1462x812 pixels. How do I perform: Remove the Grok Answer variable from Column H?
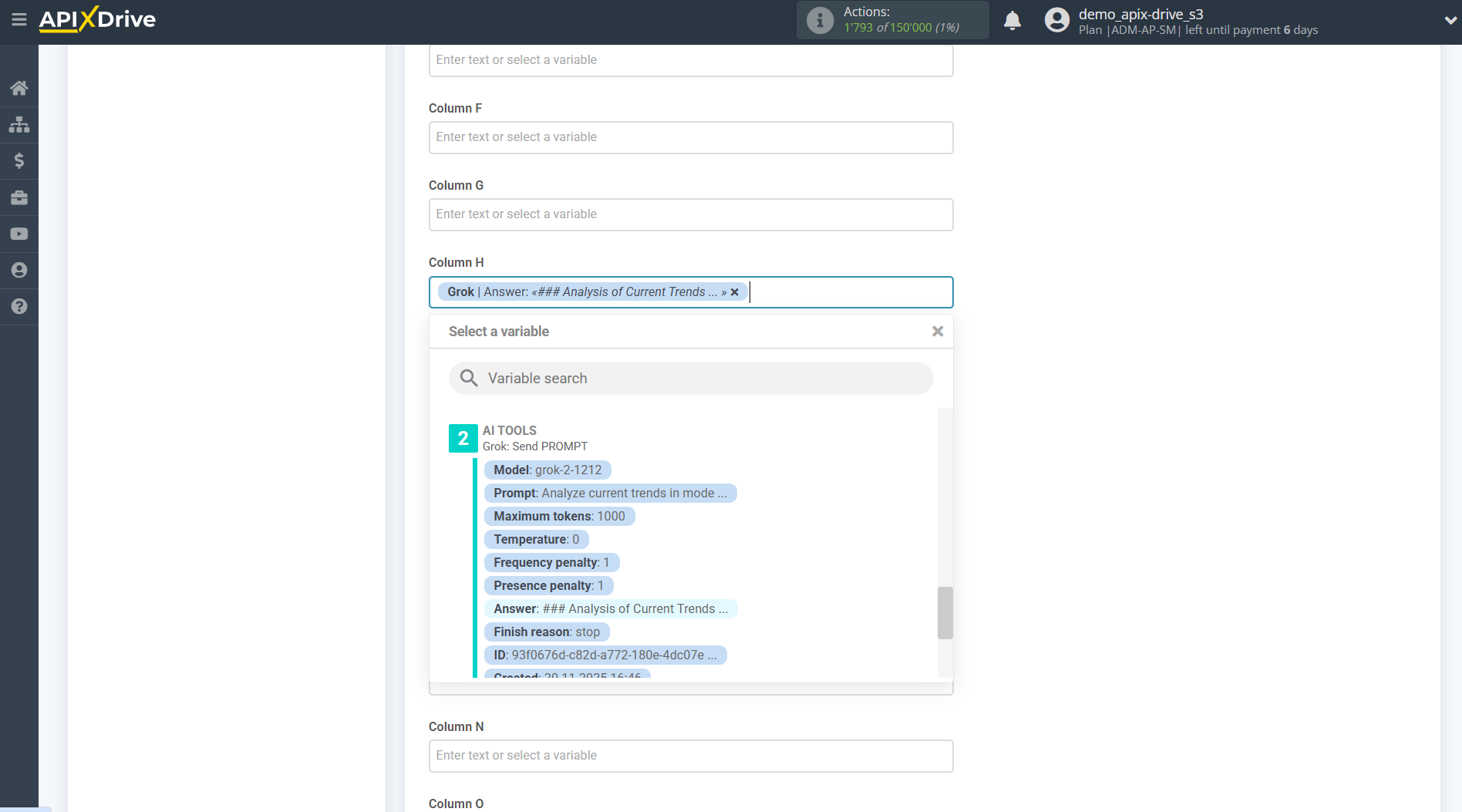(x=734, y=291)
